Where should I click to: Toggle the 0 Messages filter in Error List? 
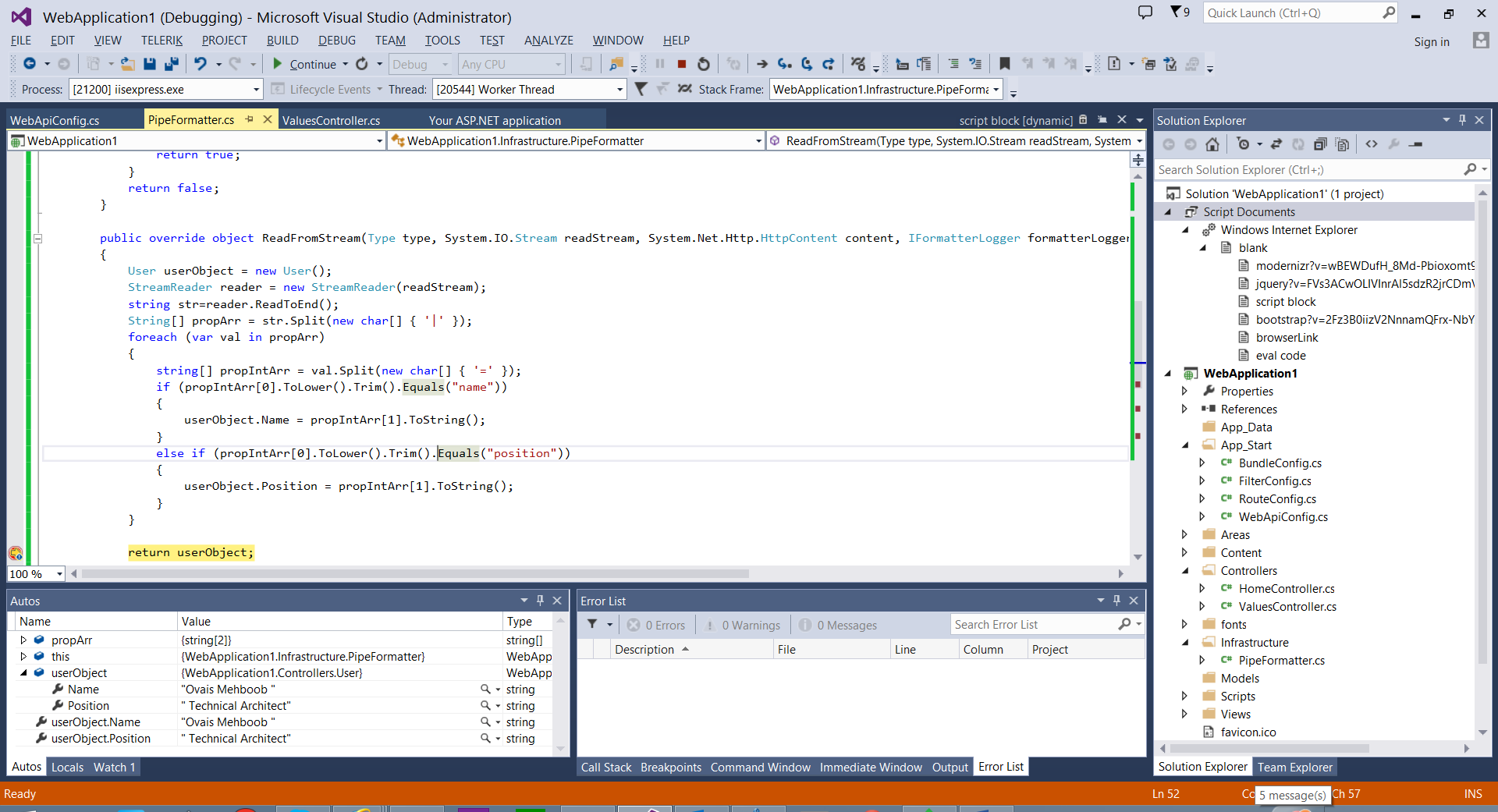point(838,625)
